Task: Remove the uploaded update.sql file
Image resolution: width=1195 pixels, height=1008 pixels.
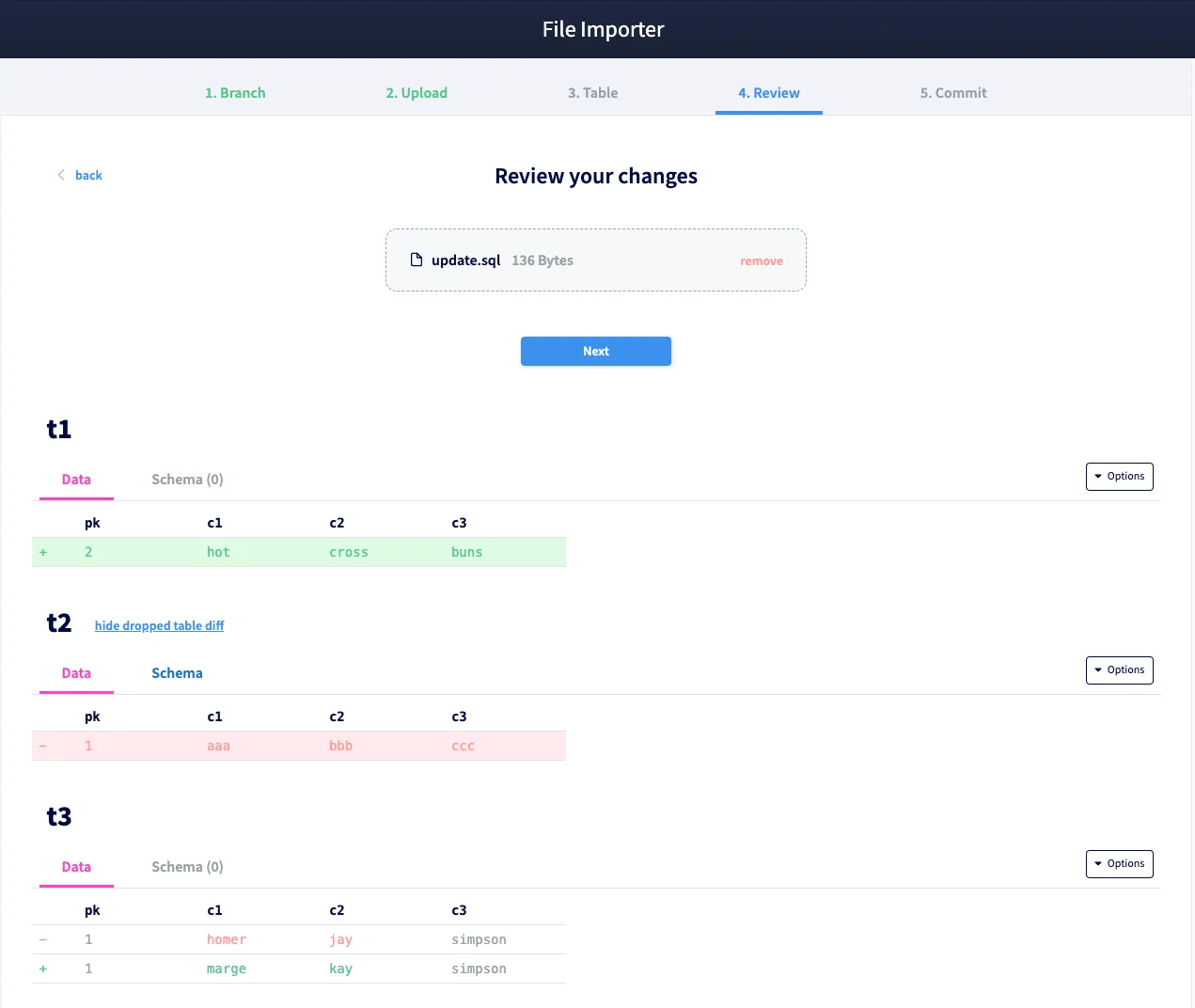Action: coord(761,261)
